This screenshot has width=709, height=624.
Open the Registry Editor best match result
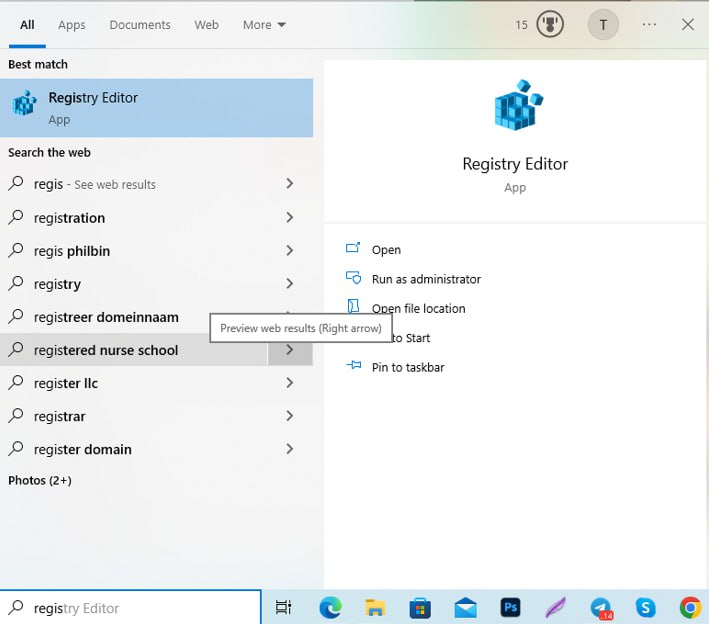(x=156, y=108)
